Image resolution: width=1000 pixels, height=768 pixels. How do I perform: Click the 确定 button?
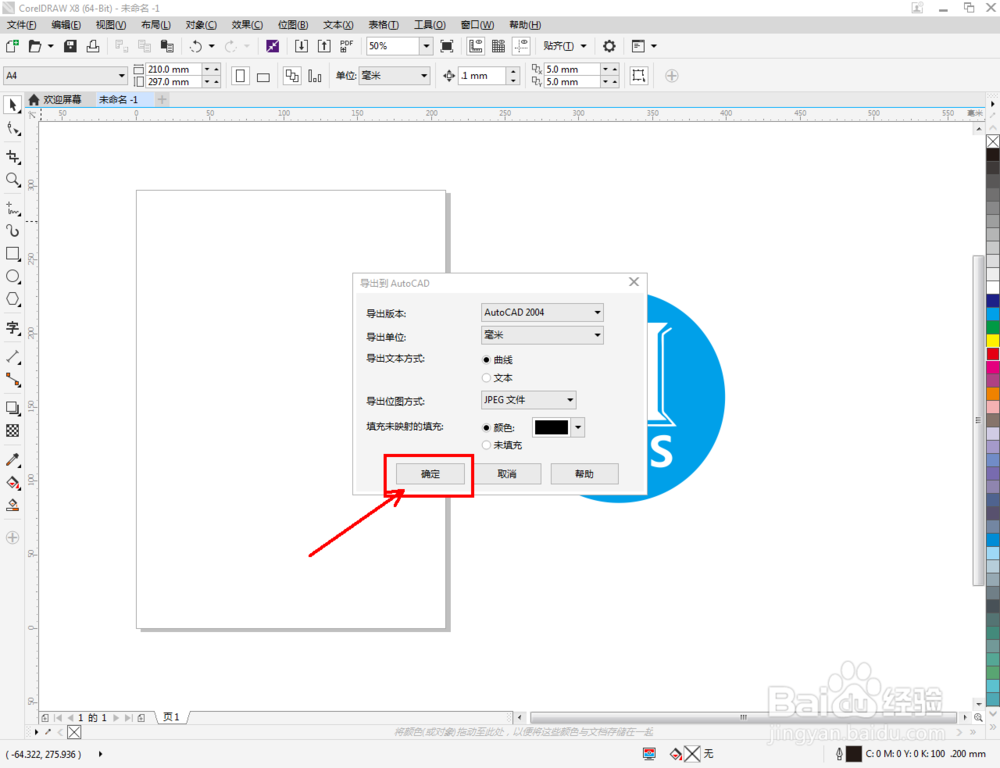[430, 474]
